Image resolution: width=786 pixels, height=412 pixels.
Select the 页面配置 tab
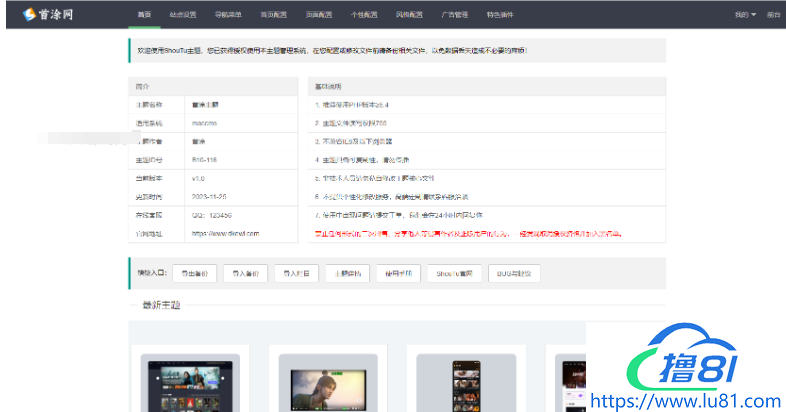point(320,15)
